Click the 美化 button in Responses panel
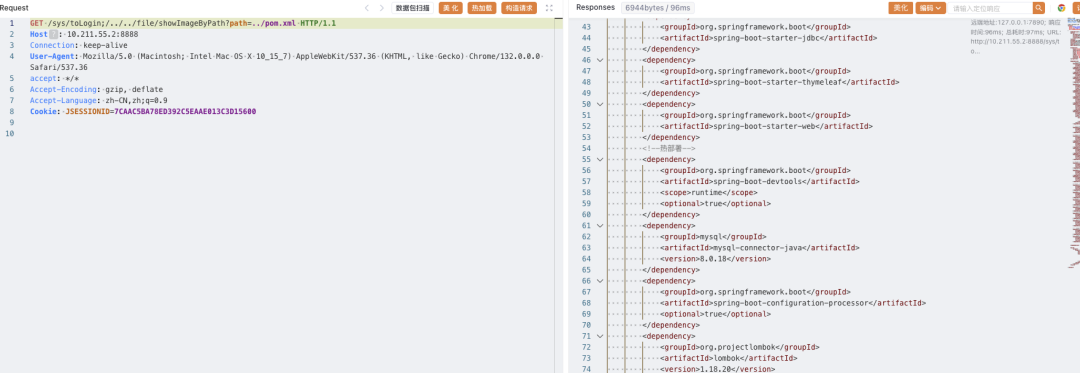The width and height of the screenshot is (1080, 373). 900,8
